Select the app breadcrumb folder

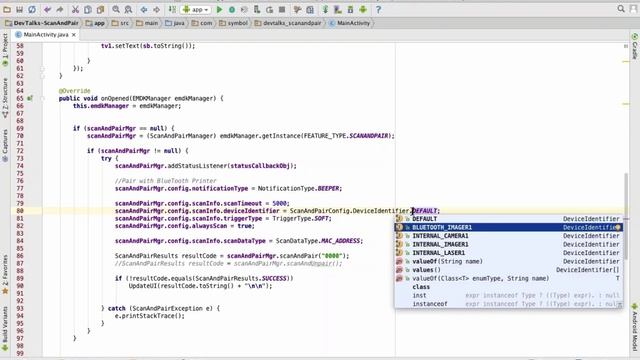(x=95, y=23)
